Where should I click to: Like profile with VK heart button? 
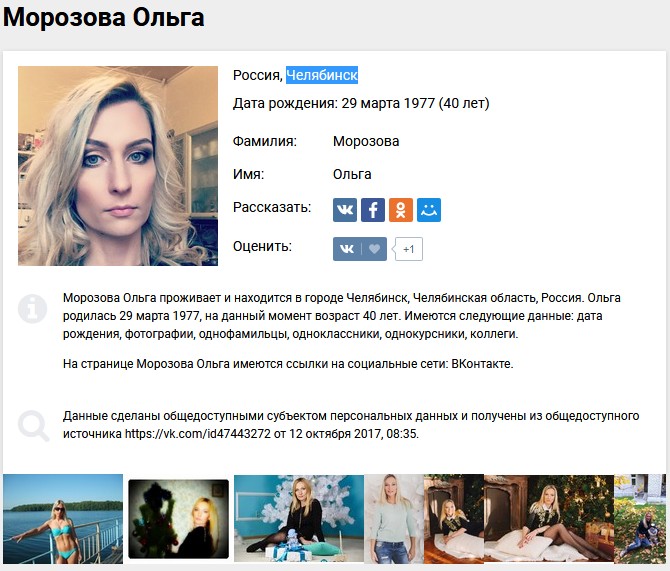pyautogui.click(x=360, y=249)
